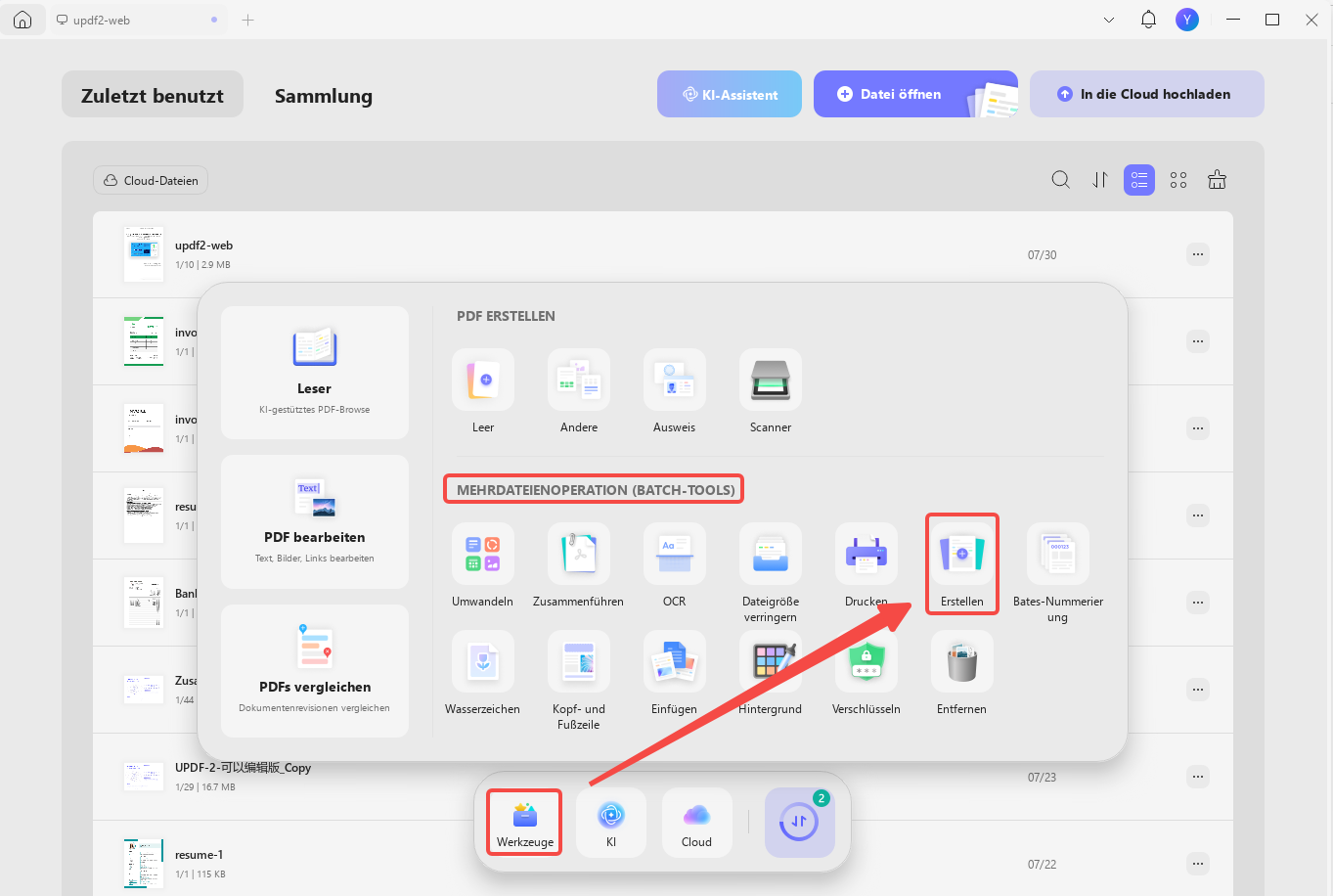Launch the Scanner tool

[x=771, y=380]
